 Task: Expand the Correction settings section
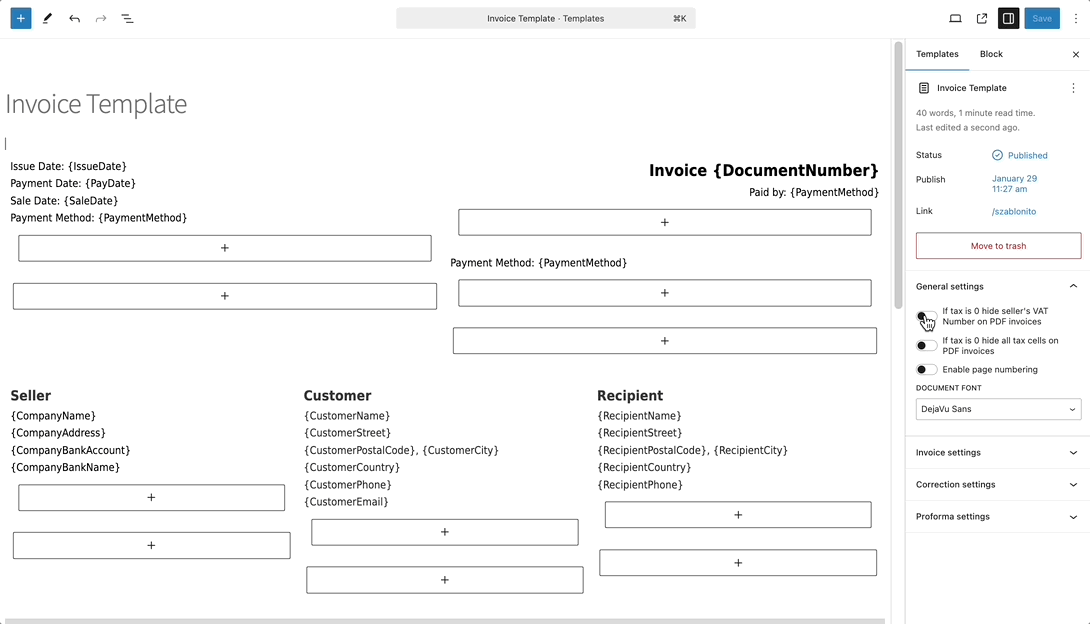click(x=998, y=484)
